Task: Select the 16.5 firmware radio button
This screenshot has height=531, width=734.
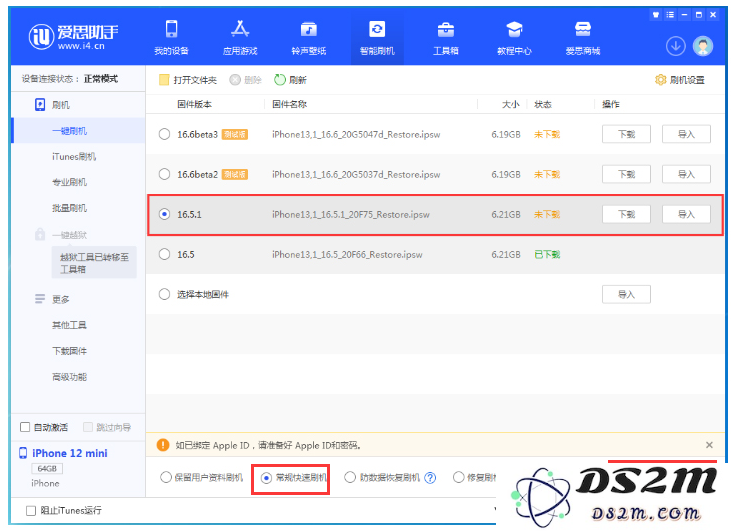Action: [164, 254]
